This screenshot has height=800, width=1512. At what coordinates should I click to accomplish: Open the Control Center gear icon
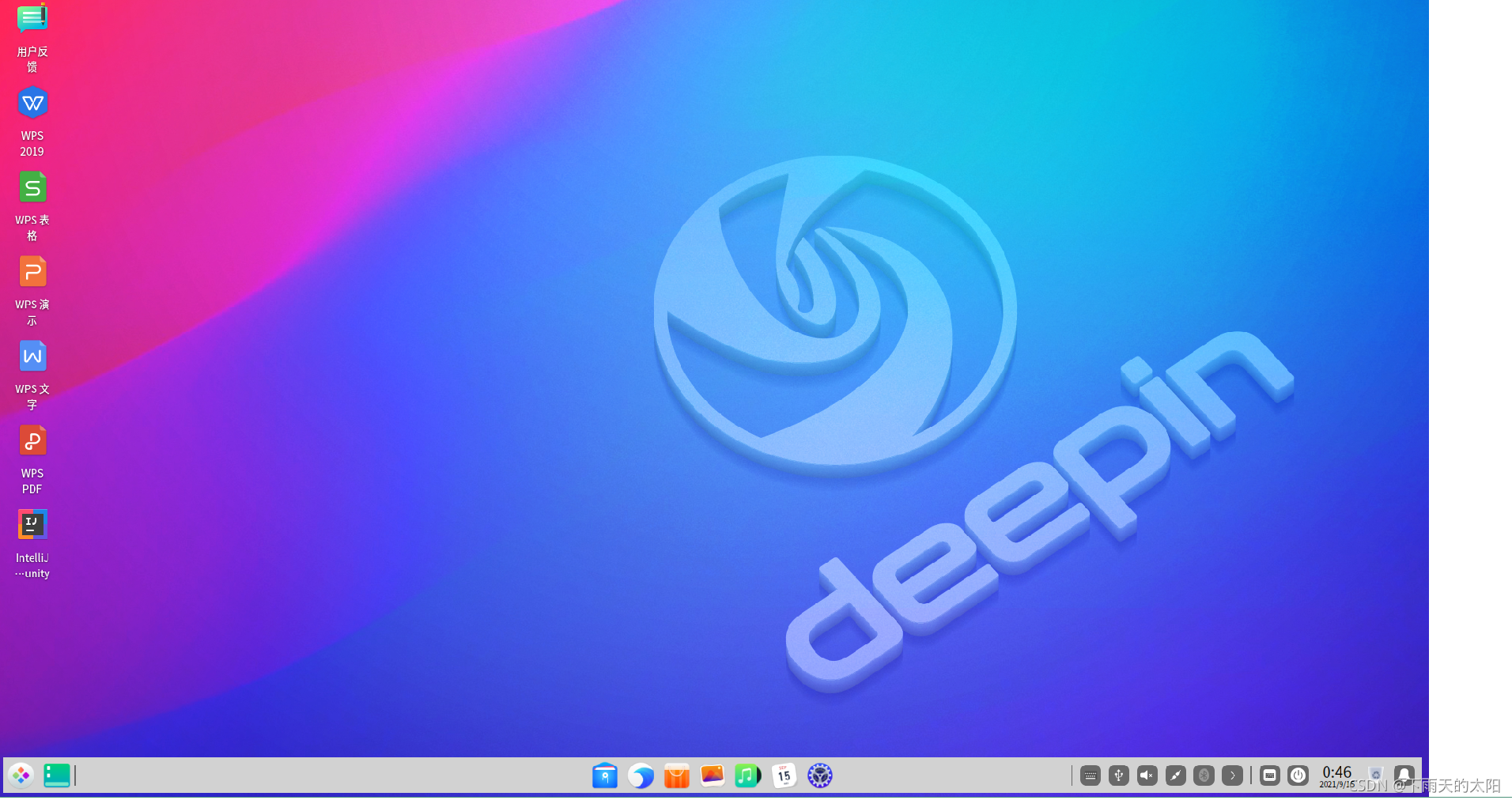pos(820,775)
